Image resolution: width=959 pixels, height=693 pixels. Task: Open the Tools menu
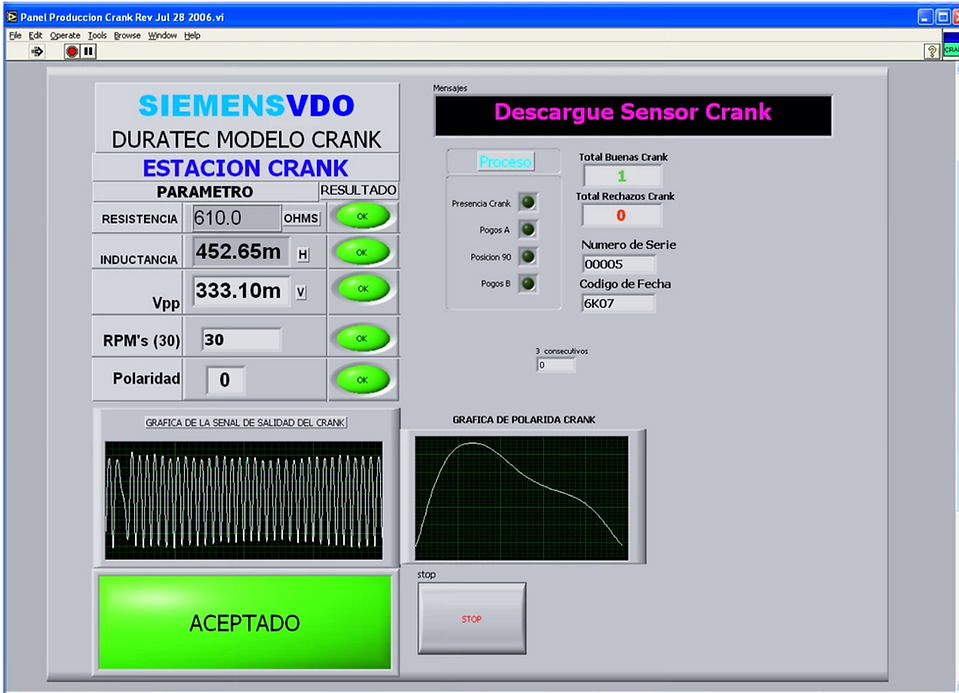click(x=97, y=35)
